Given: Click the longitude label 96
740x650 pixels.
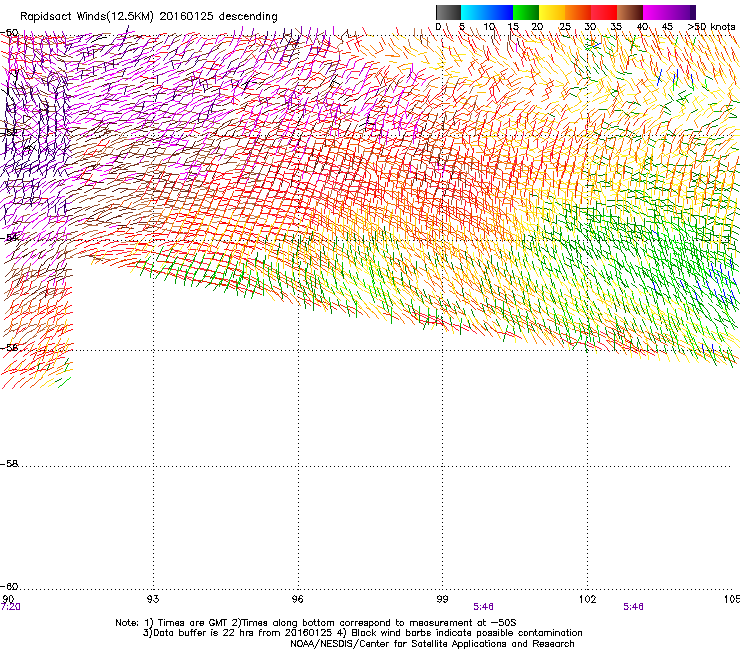Looking at the screenshot, I should [297, 599].
